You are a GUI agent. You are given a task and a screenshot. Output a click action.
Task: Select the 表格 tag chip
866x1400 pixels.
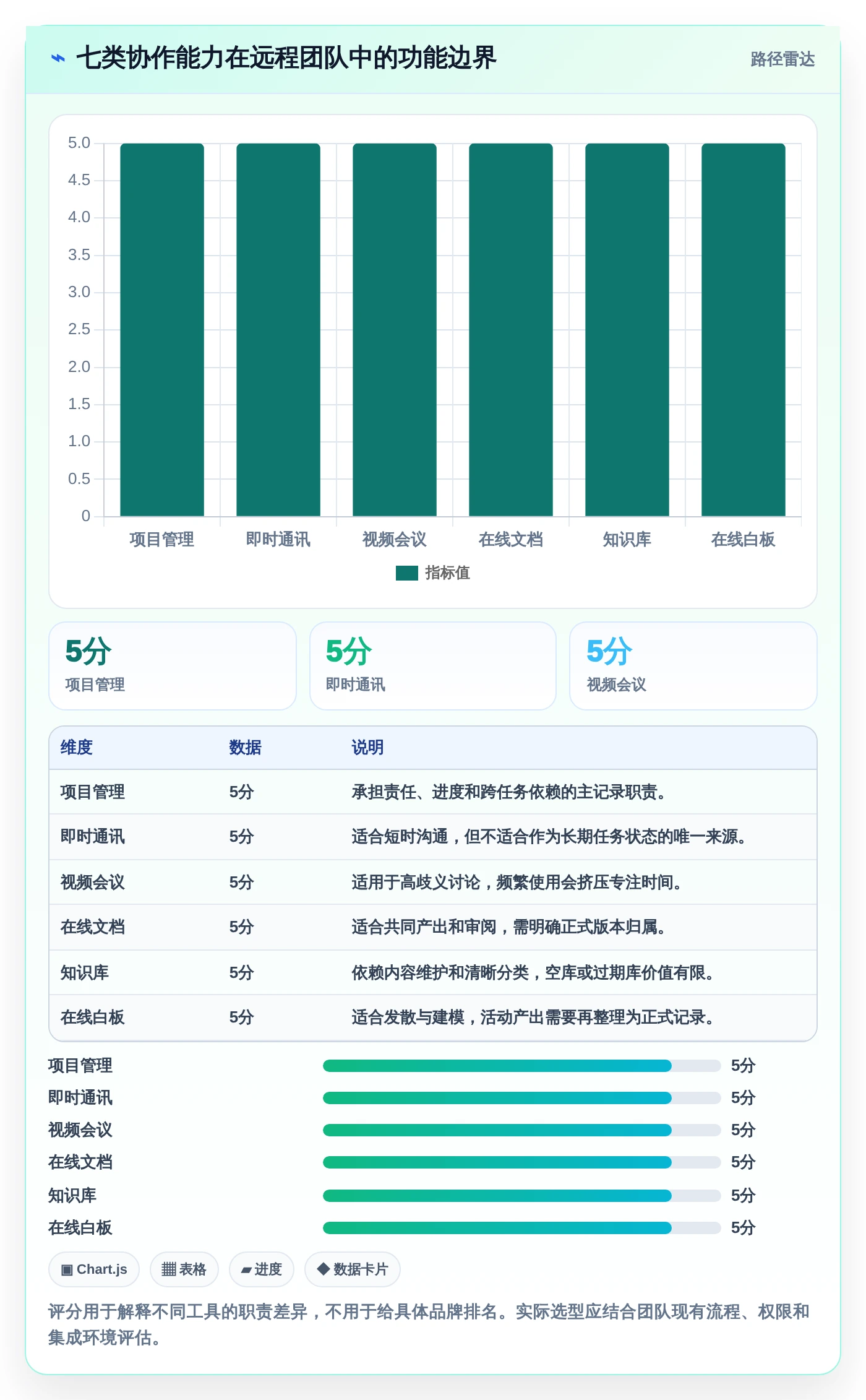tap(184, 1269)
